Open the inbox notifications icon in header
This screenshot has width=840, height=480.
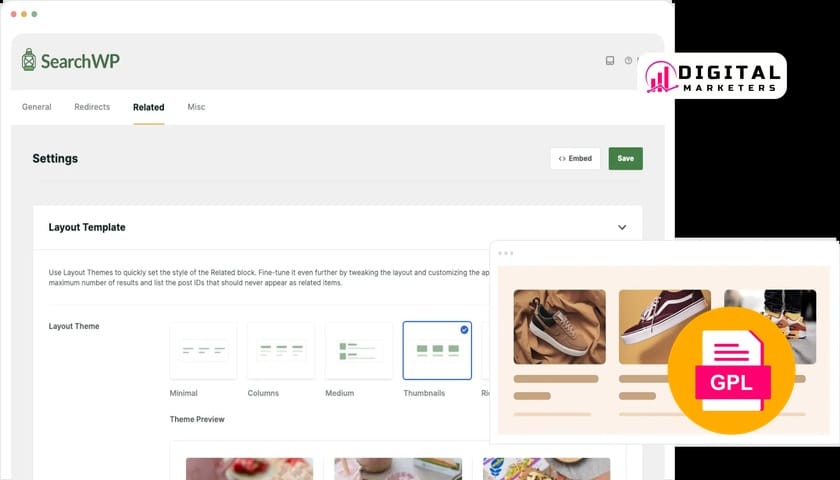pyautogui.click(x=610, y=61)
